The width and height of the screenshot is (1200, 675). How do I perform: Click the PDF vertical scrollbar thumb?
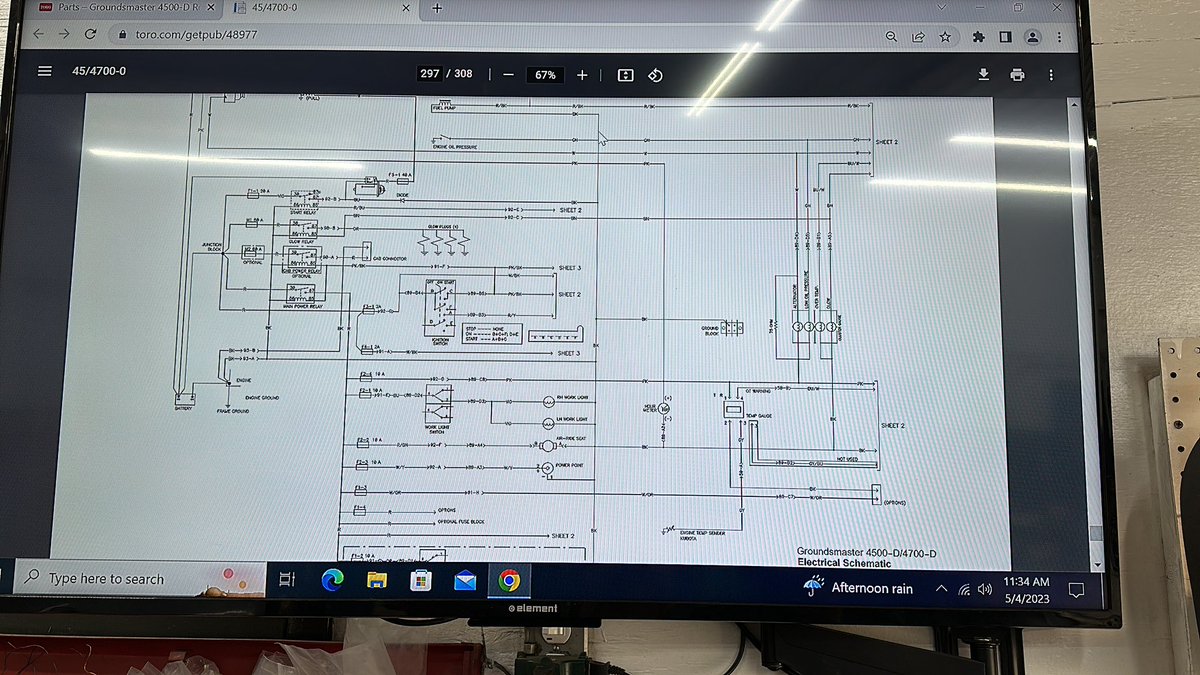1095,534
